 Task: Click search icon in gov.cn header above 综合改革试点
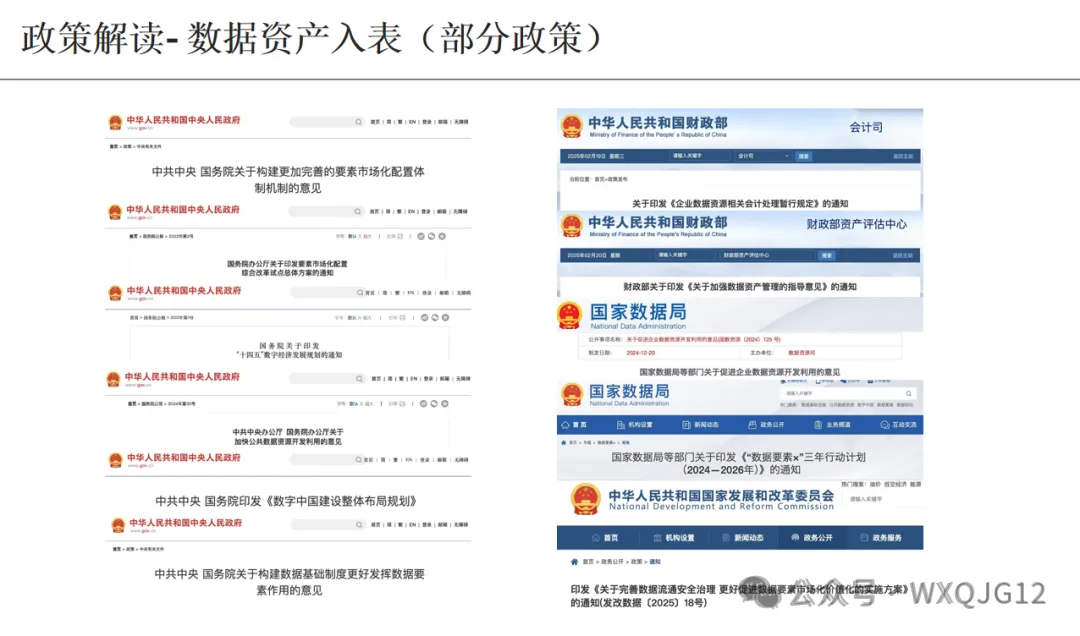coord(357,212)
